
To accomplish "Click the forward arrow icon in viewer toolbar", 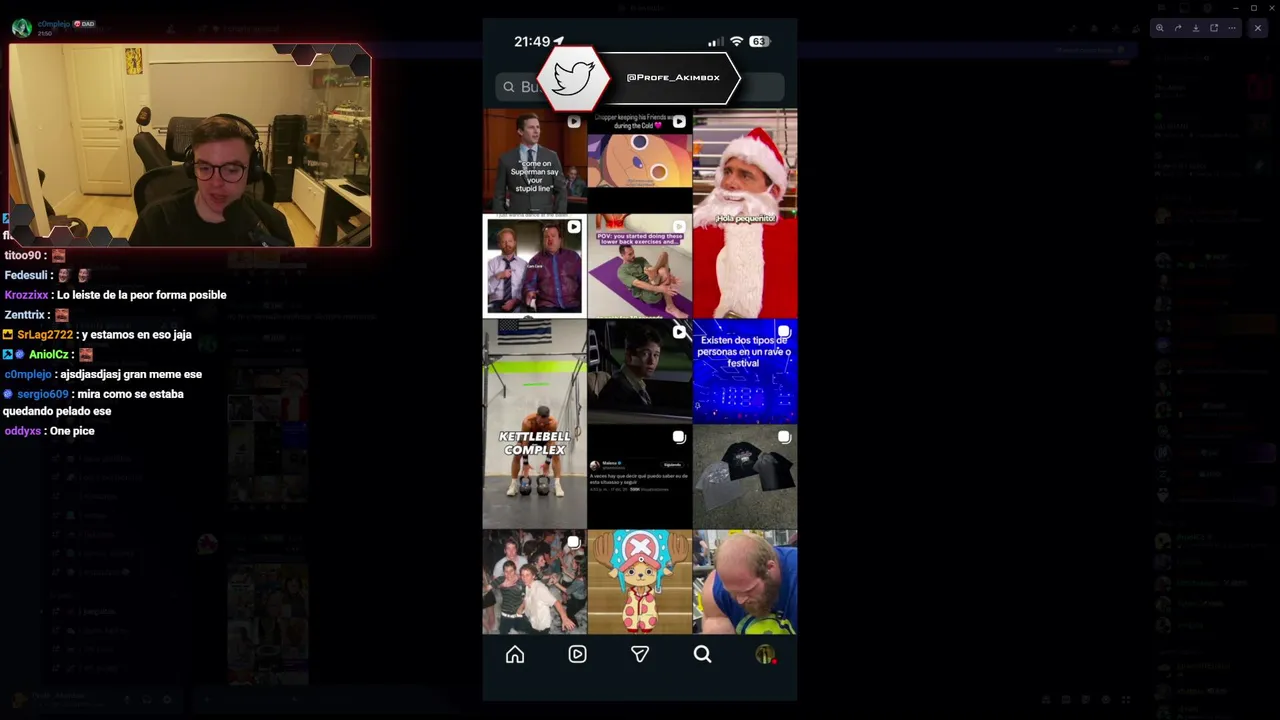I will 1177,28.
